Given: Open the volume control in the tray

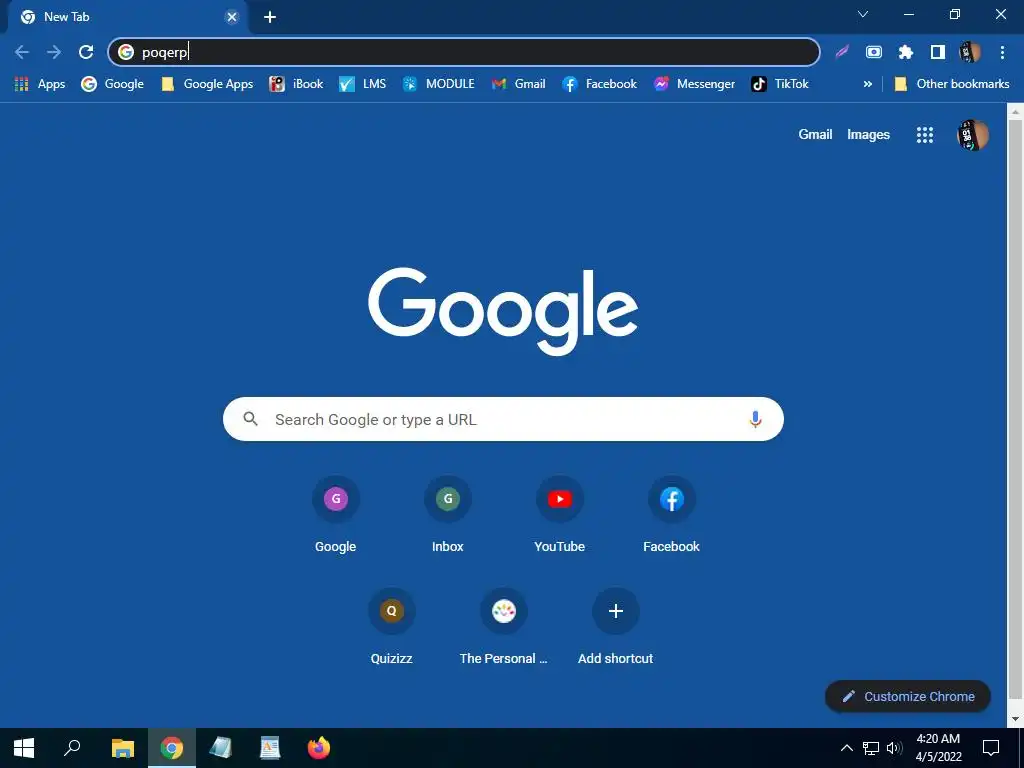Looking at the screenshot, I should click(x=894, y=748).
